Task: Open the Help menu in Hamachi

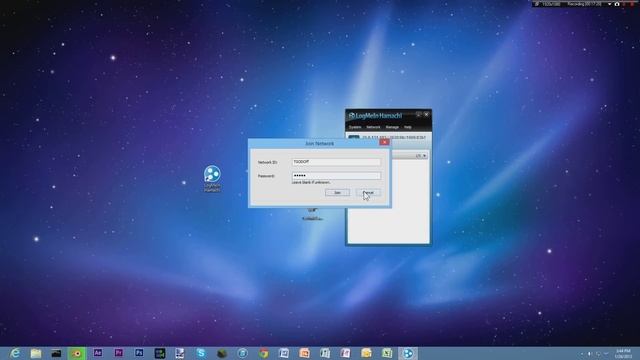Action: [x=407, y=127]
